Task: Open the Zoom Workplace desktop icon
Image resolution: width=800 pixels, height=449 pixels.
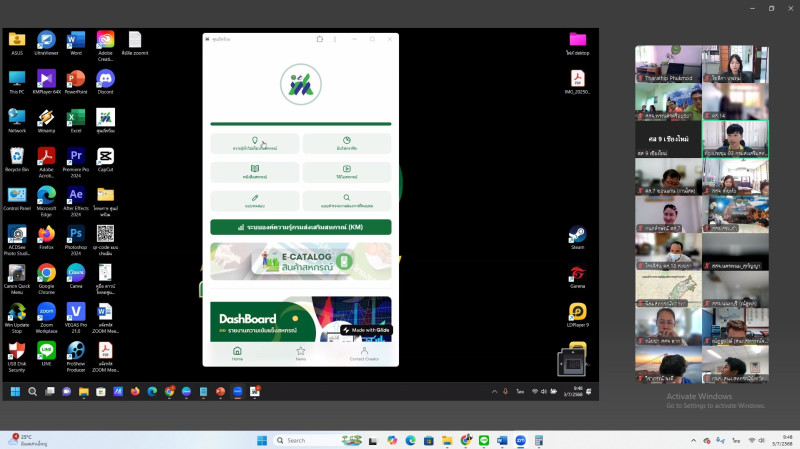Action: 46,317
